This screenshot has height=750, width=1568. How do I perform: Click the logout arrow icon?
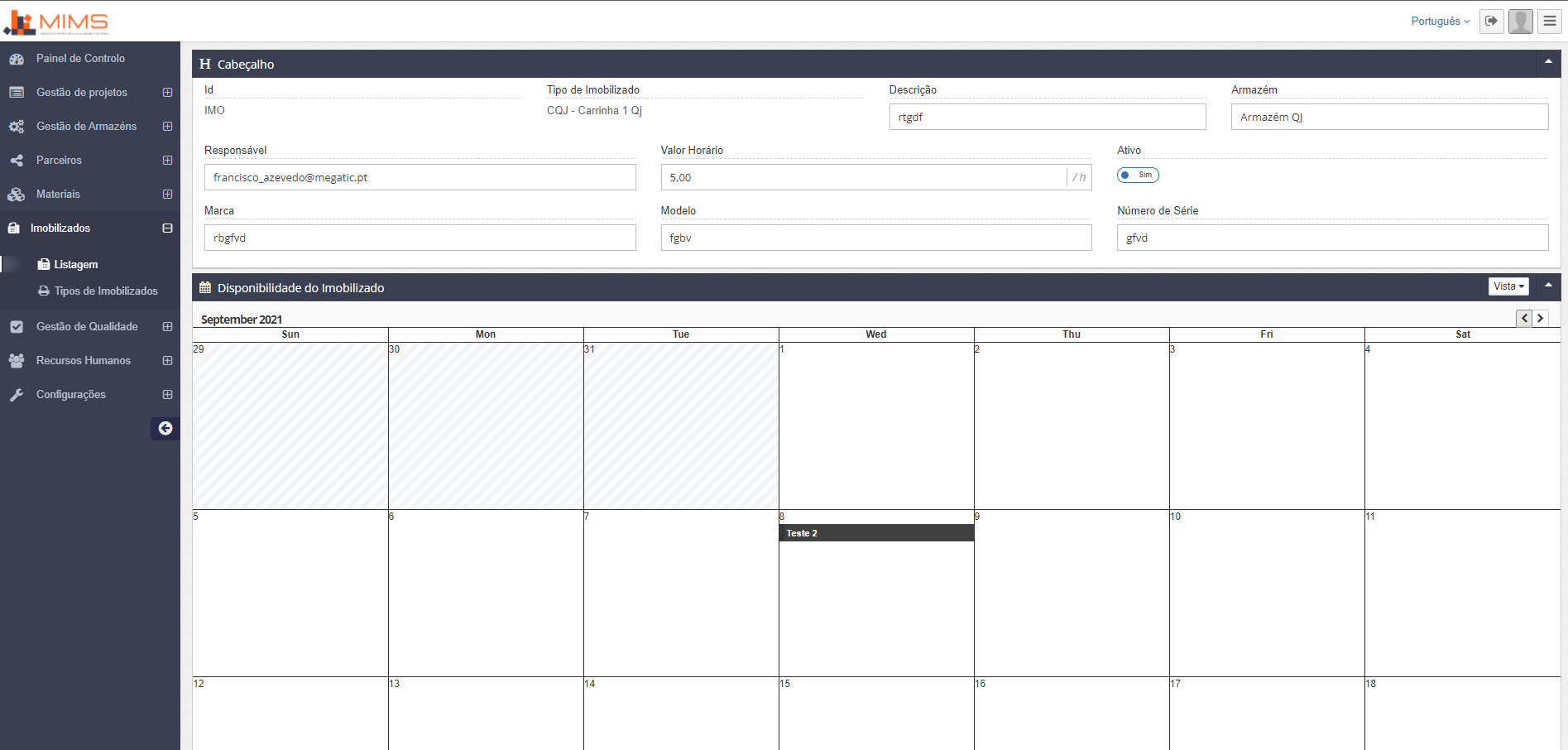(1491, 21)
